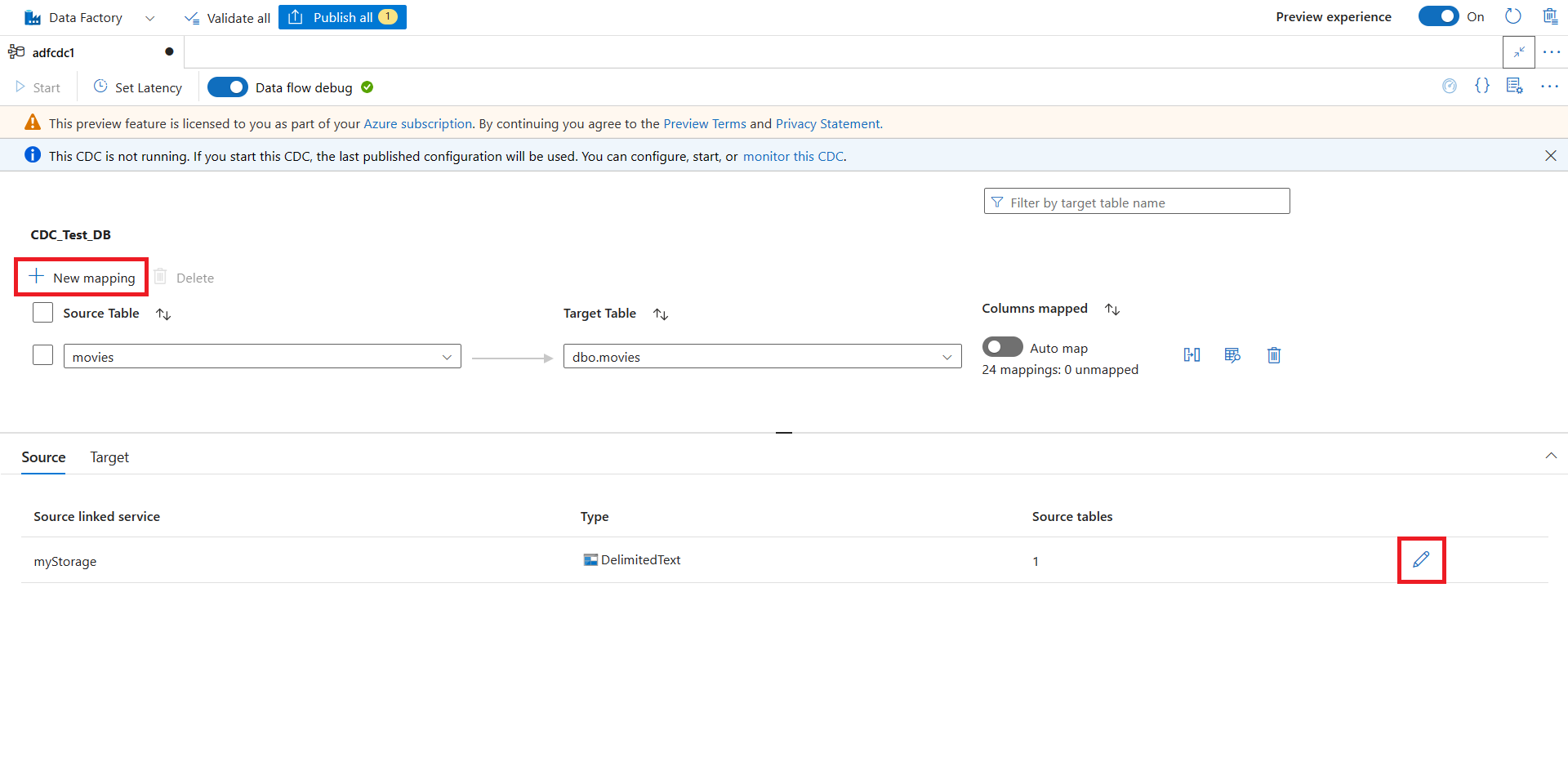1568x757 pixels.
Task: Click the refresh icon in top bar
Action: tap(1512, 16)
